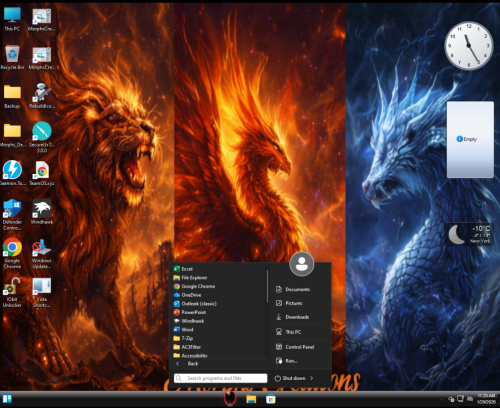Select the IObit Unlocker desktop shortcut
500x408 pixels.
coord(12,292)
